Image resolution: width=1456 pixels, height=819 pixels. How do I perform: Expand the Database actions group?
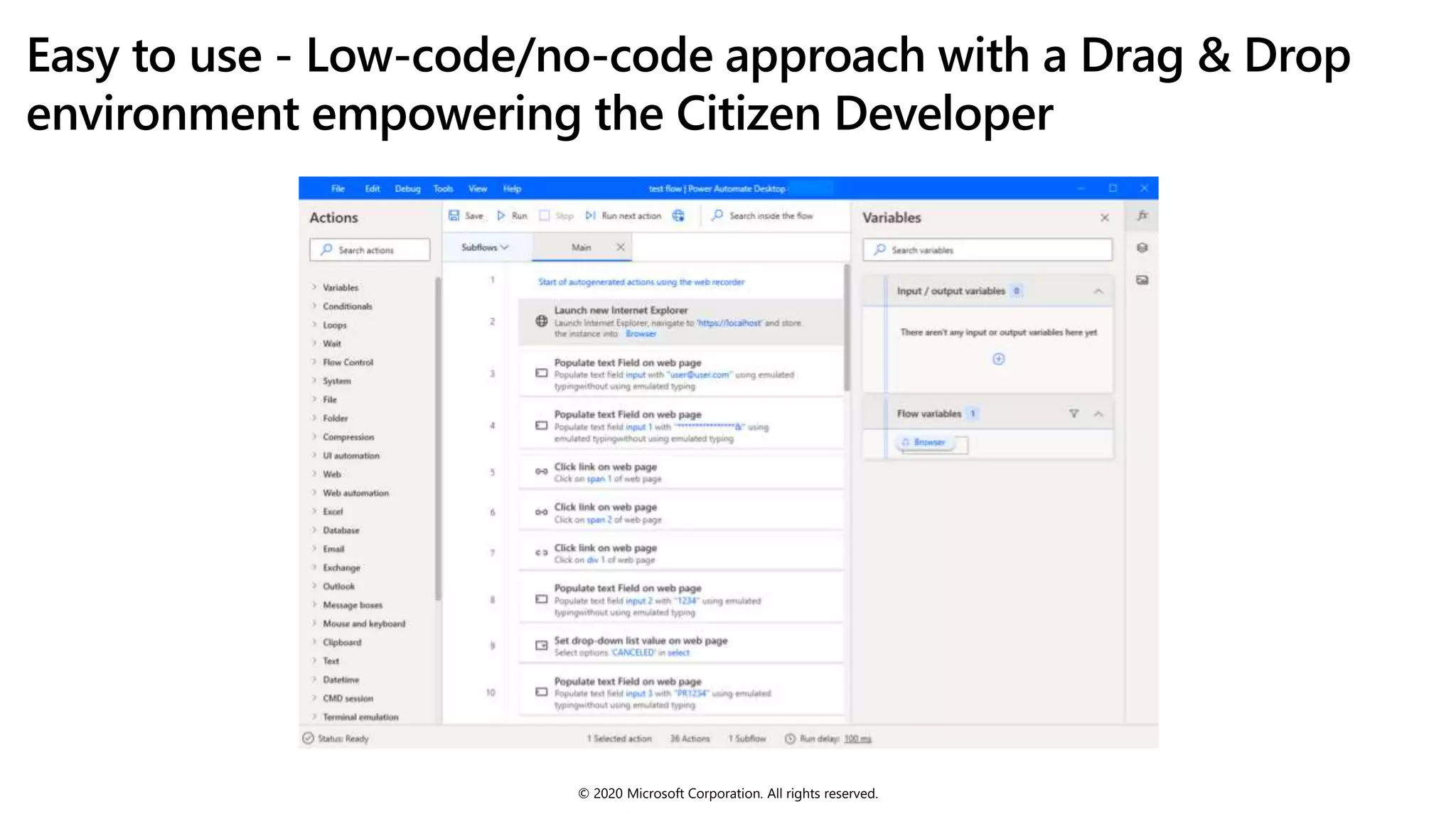click(314, 530)
